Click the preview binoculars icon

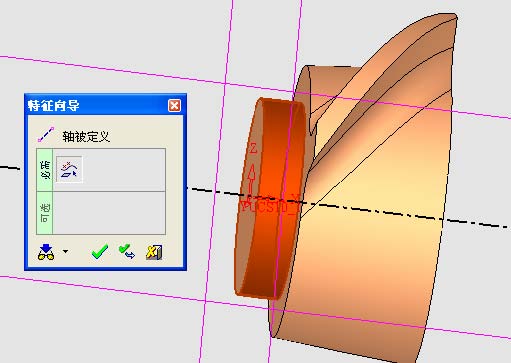point(46,252)
